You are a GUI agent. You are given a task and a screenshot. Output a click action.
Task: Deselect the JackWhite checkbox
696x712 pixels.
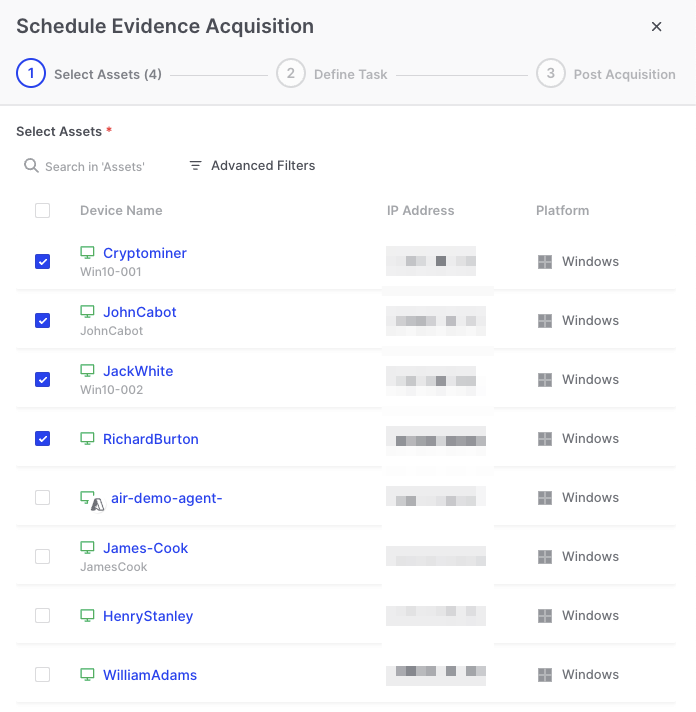(x=42, y=380)
